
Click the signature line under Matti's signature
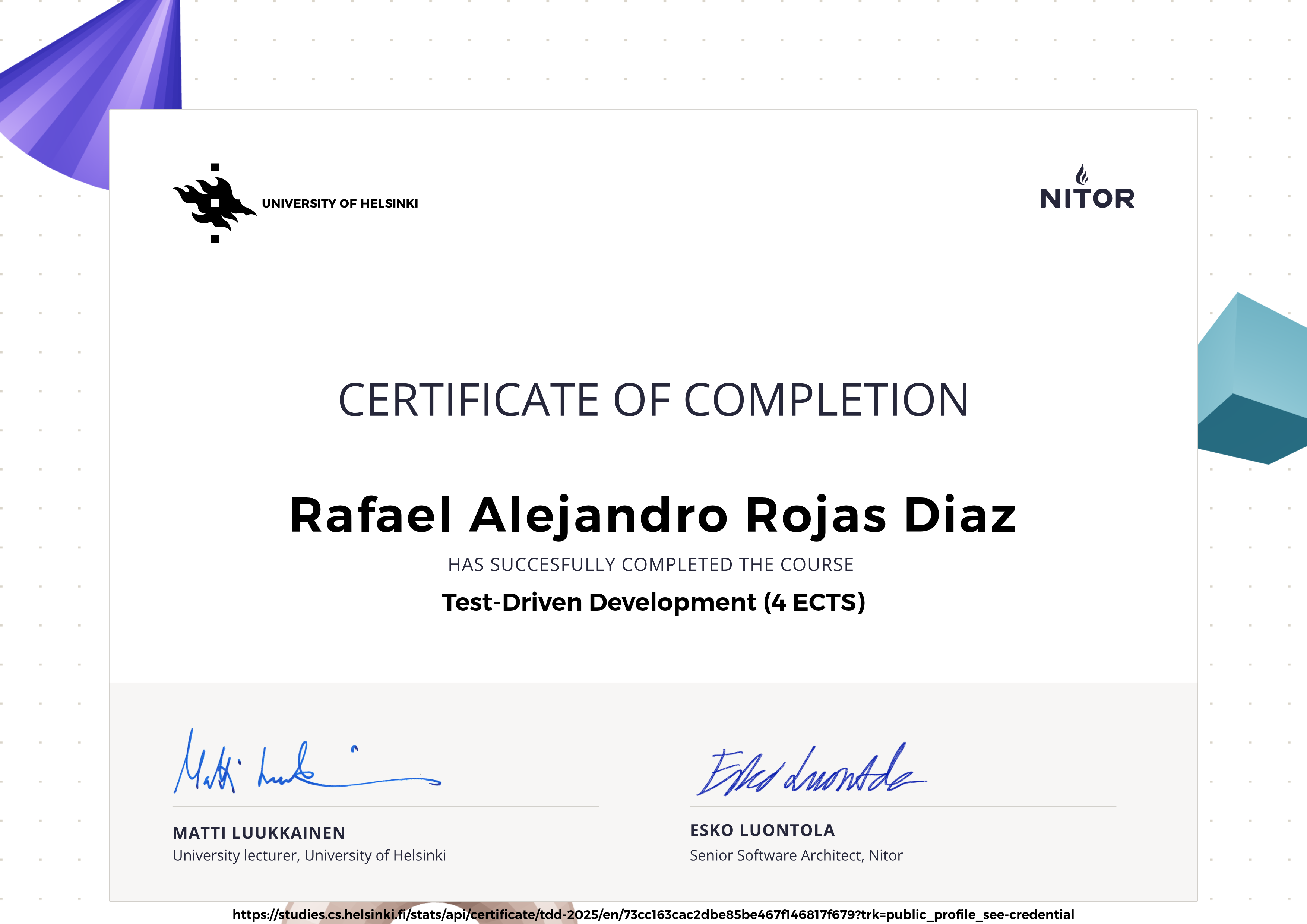click(385, 807)
